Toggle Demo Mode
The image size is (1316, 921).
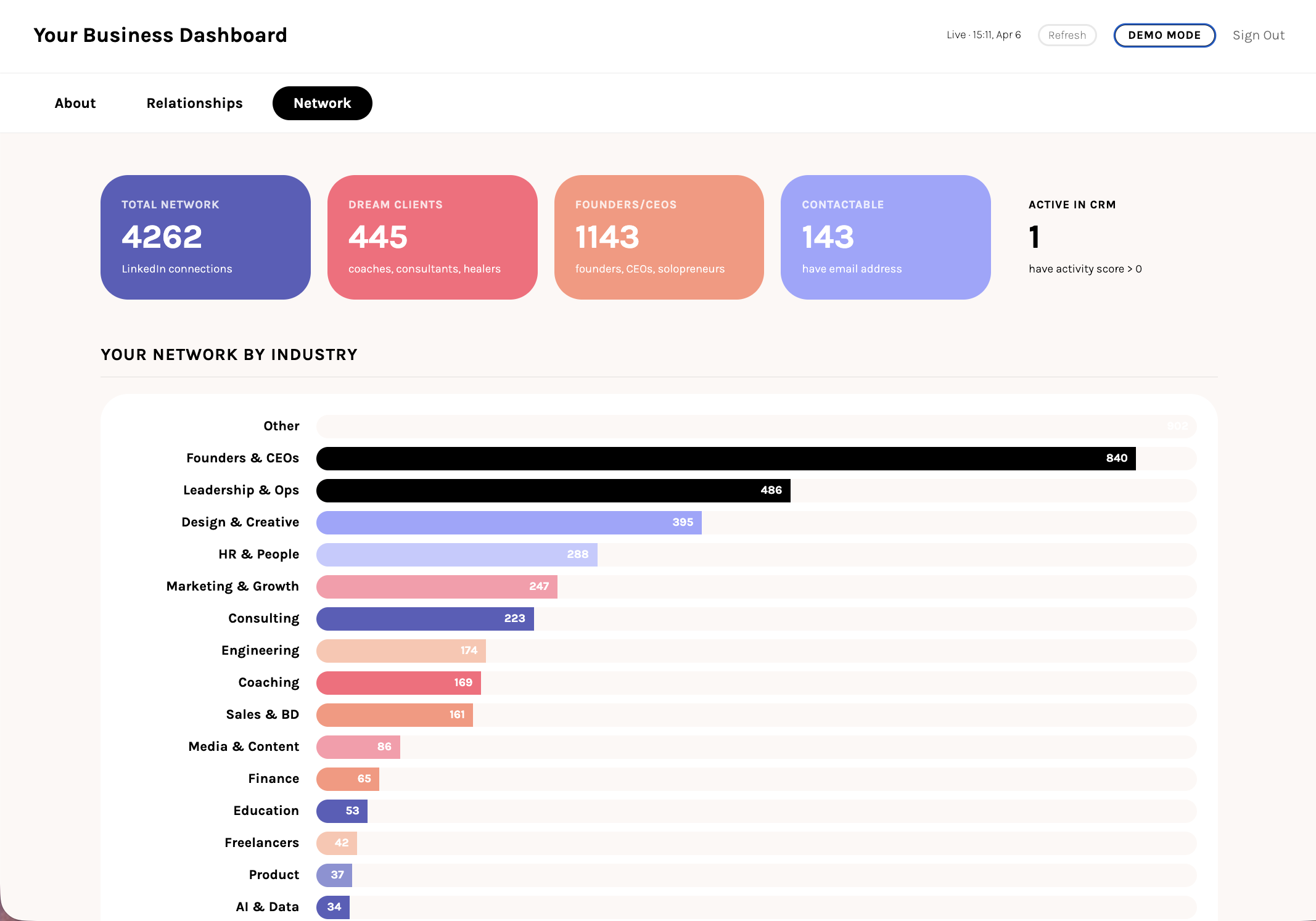1164,35
